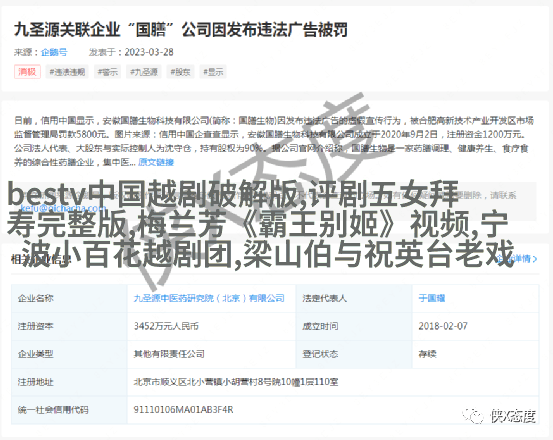The height and width of the screenshot is (440, 553).
Task: Select the #股东 tag
Action: pos(180,72)
